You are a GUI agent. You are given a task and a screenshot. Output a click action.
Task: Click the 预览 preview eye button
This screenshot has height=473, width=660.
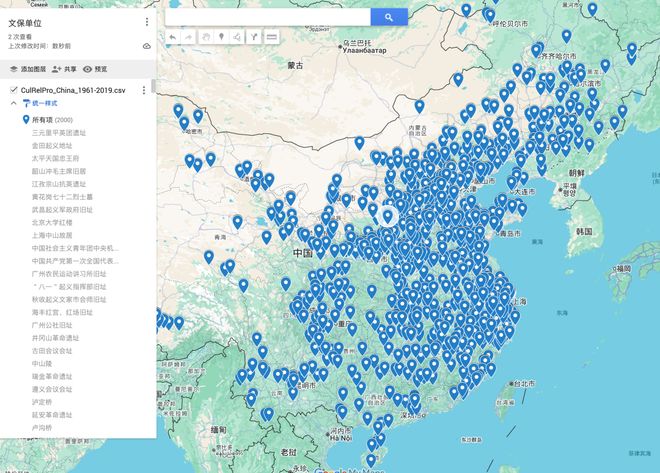95,69
